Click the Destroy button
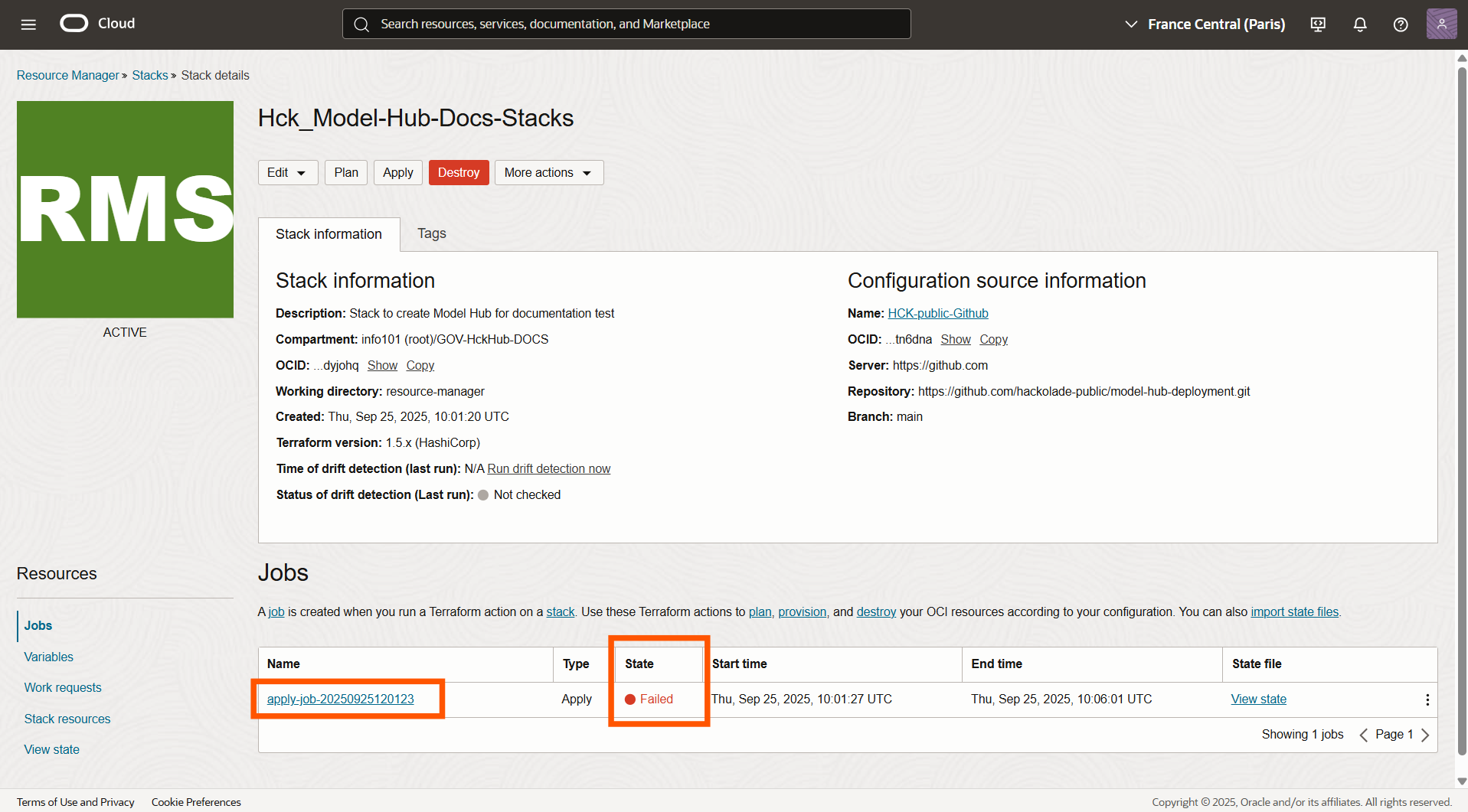This screenshot has width=1468, height=812. (458, 172)
